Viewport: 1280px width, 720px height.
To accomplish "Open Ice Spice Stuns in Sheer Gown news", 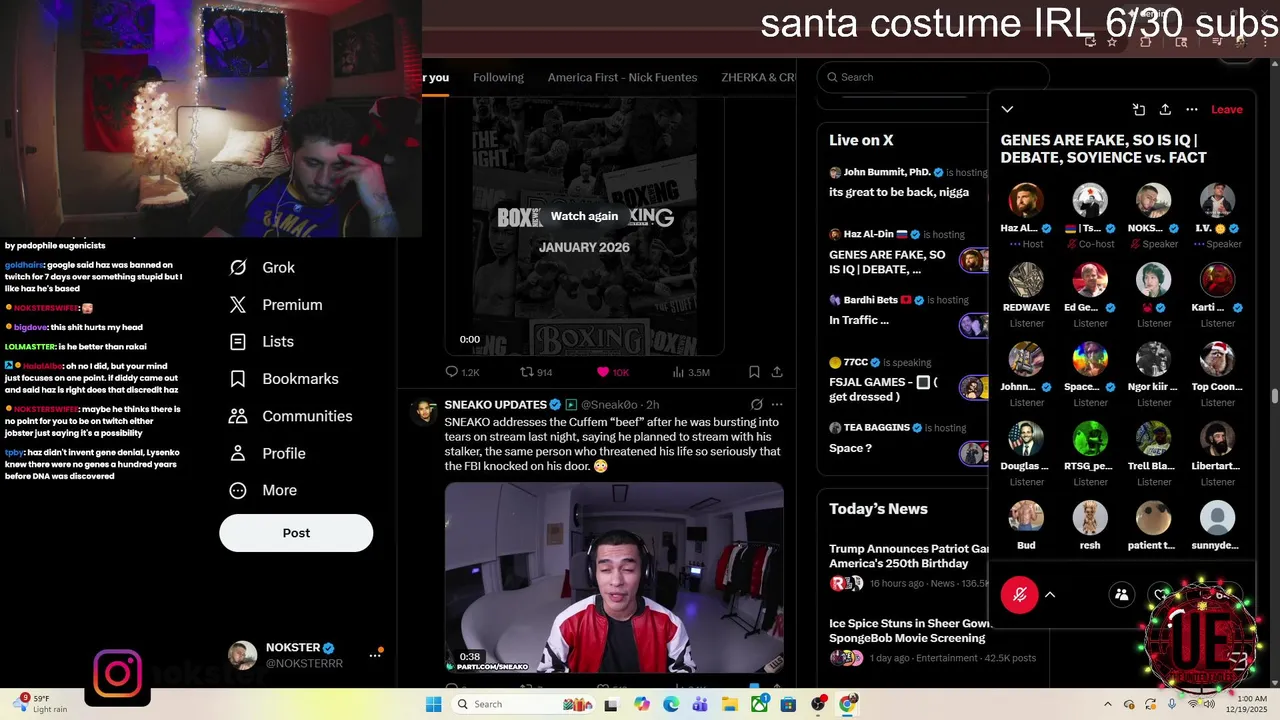I will pos(908,640).
